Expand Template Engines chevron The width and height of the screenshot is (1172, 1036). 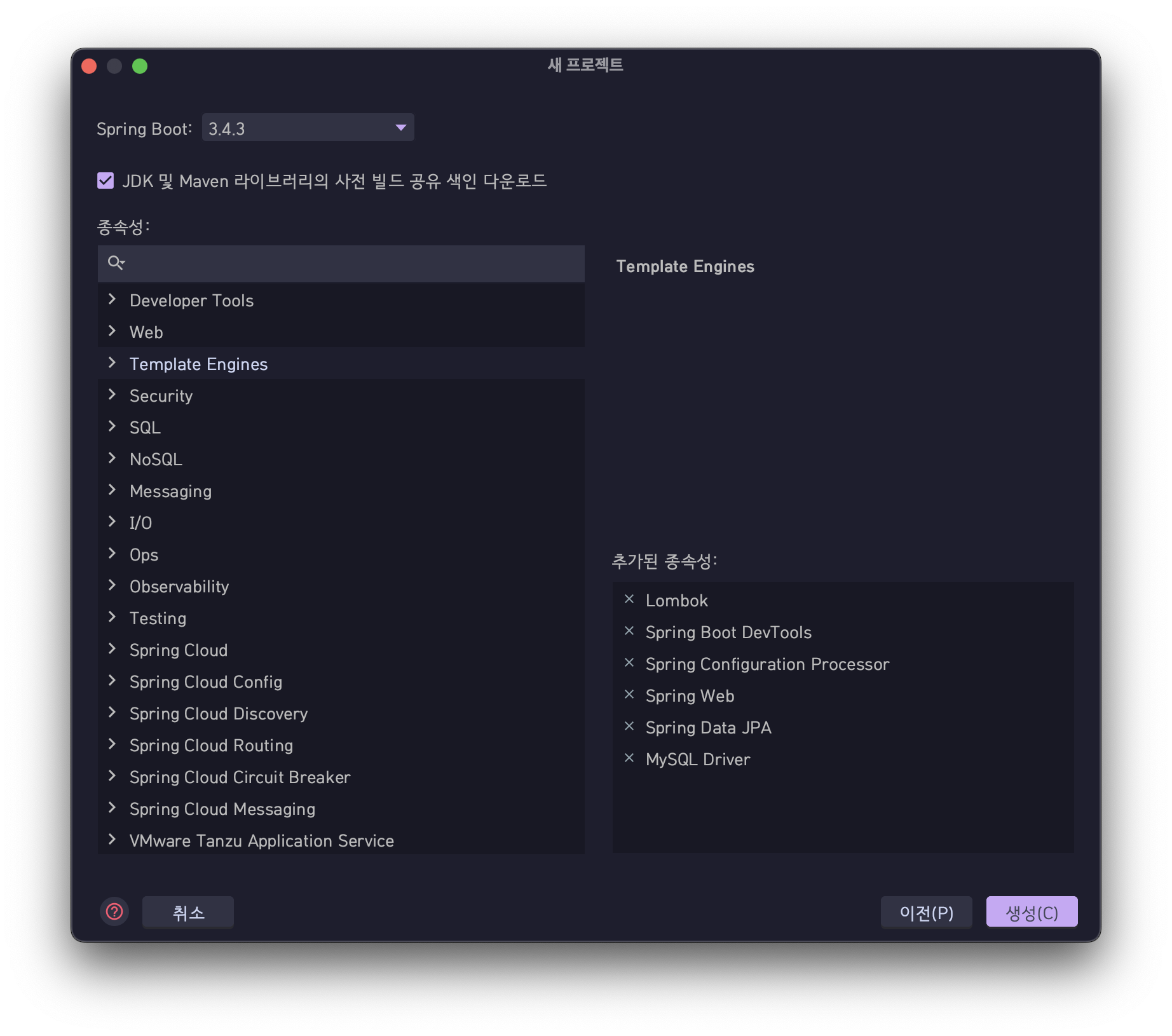pos(112,363)
